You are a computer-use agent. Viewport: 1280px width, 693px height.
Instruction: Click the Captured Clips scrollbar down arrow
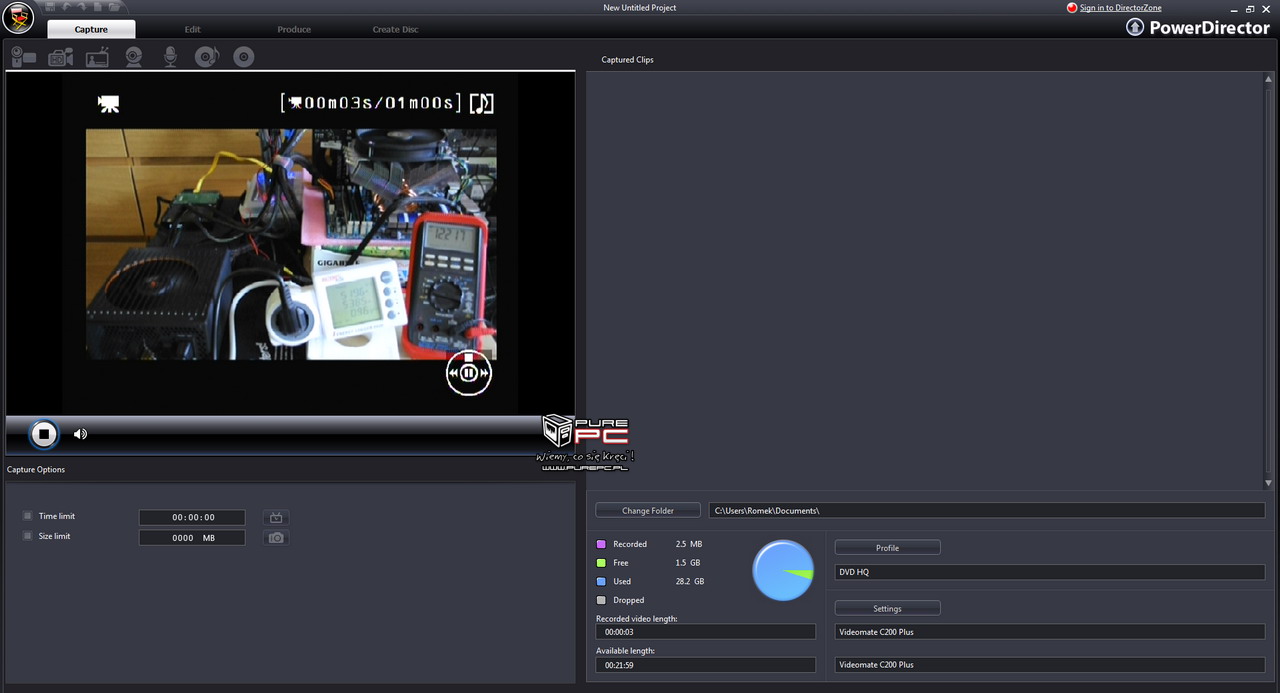pos(1269,484)
